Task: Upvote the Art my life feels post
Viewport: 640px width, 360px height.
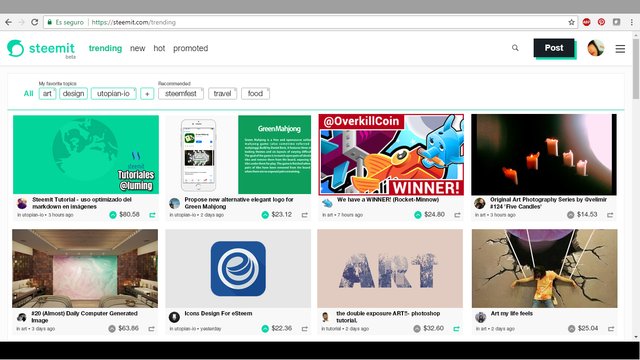Action: click(571, 329)
